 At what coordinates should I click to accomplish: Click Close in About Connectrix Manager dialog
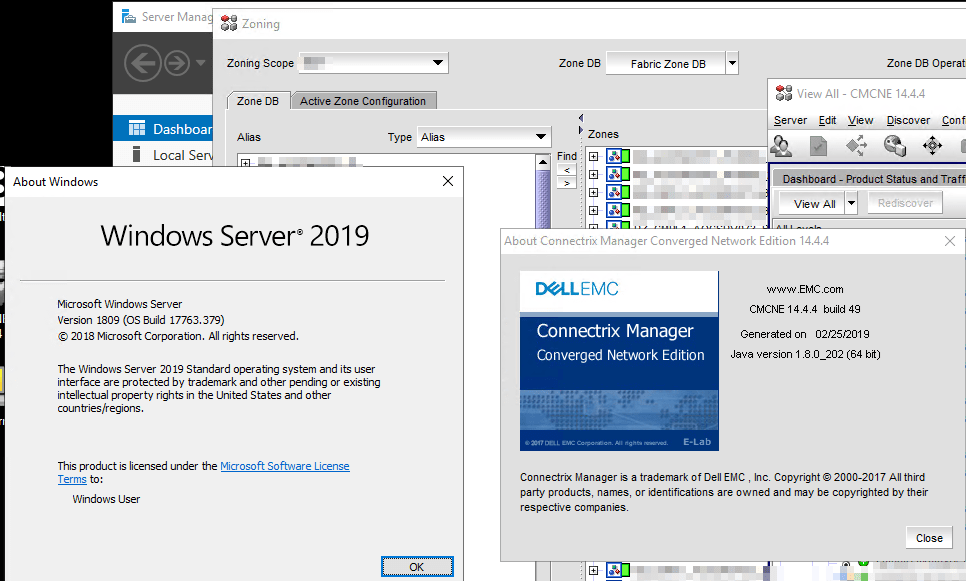(929, 538)
